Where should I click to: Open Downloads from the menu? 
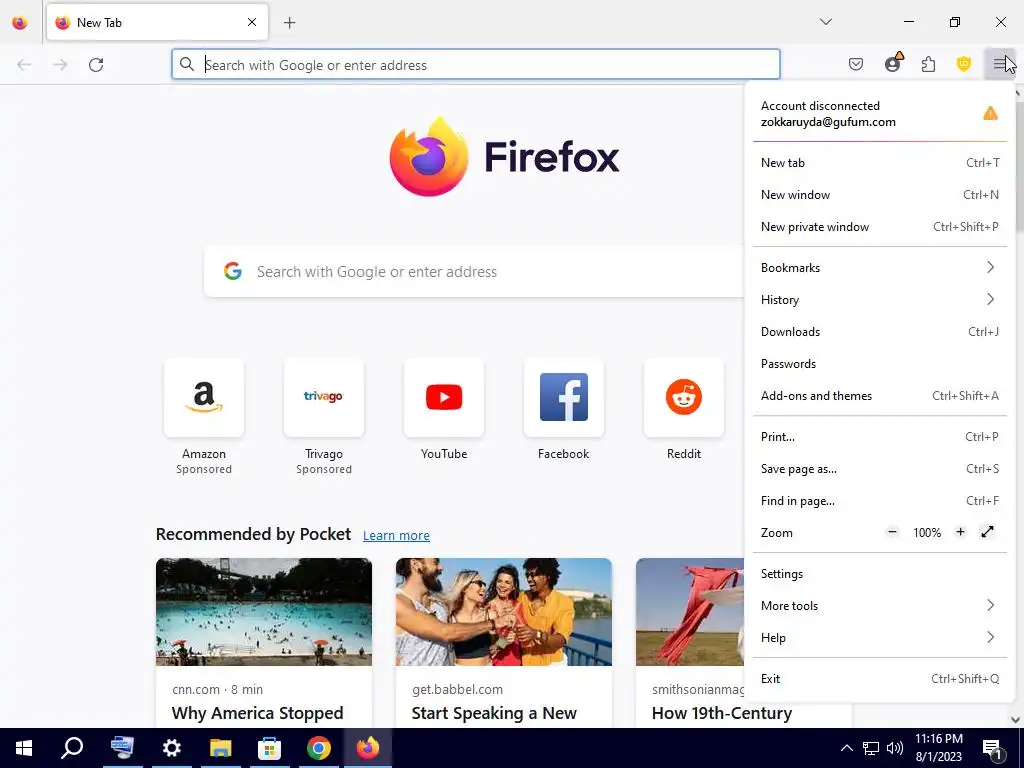tap(880, 332)
